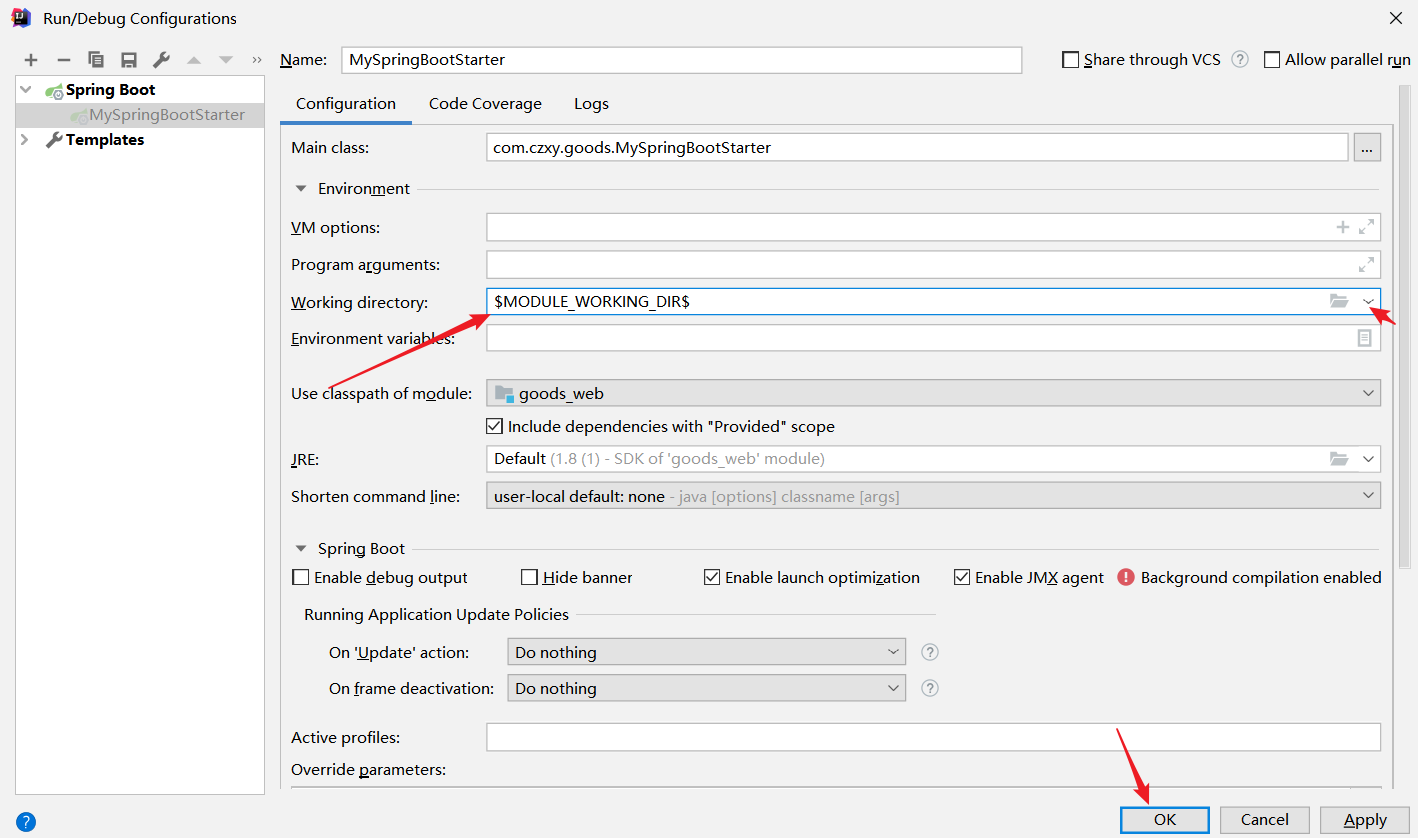This screenshot has height=838, width=1418.
Task: Toggle Allow parallel run checkbox
Action: [1272, 60]
